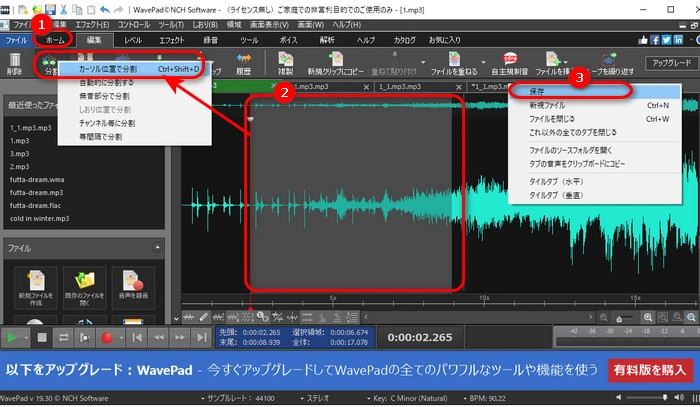Click the Stop playback button
Screen dimensions: 700x407
[x=42, y=338]
